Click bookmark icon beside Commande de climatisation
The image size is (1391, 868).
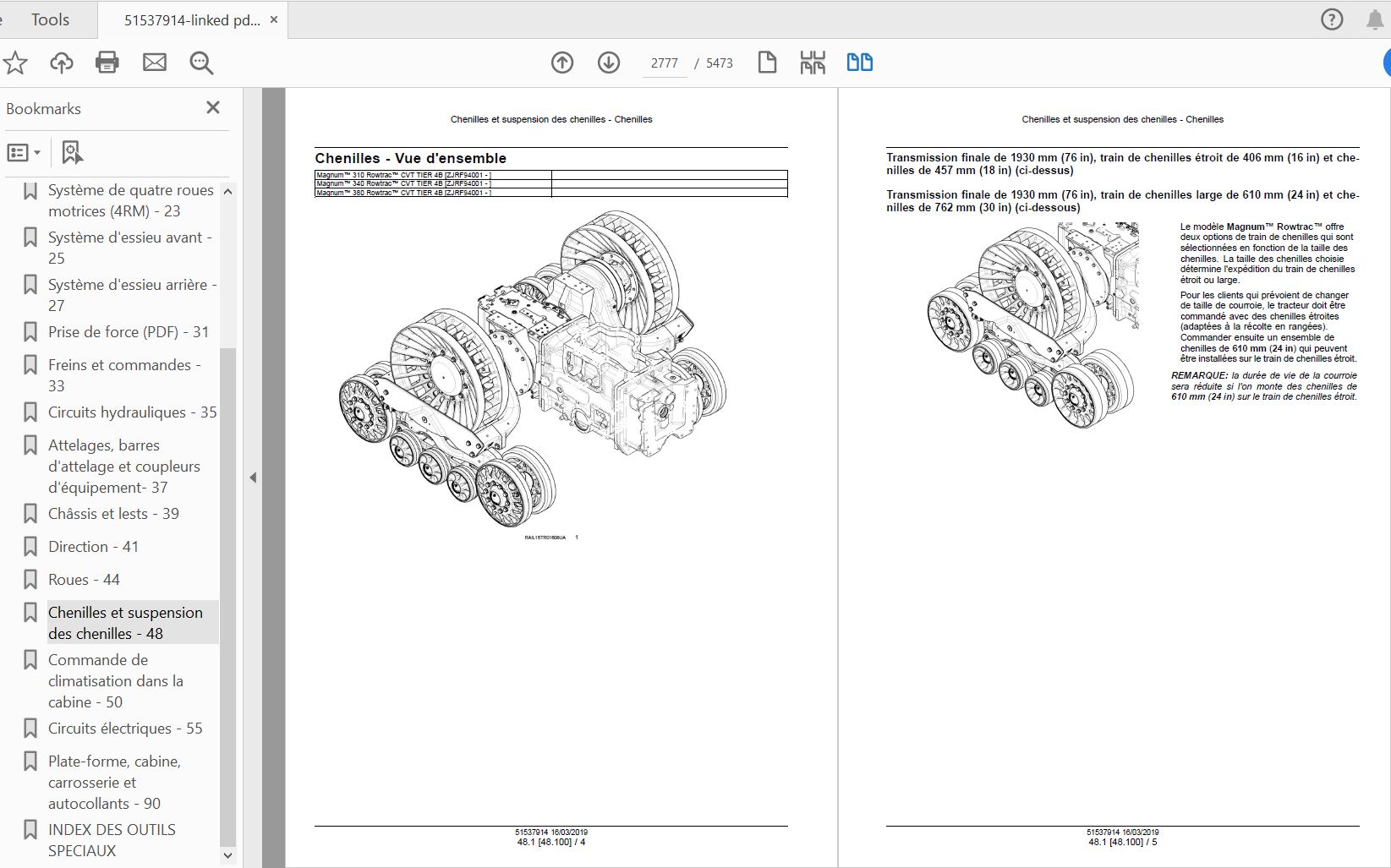tap(30, 660)
